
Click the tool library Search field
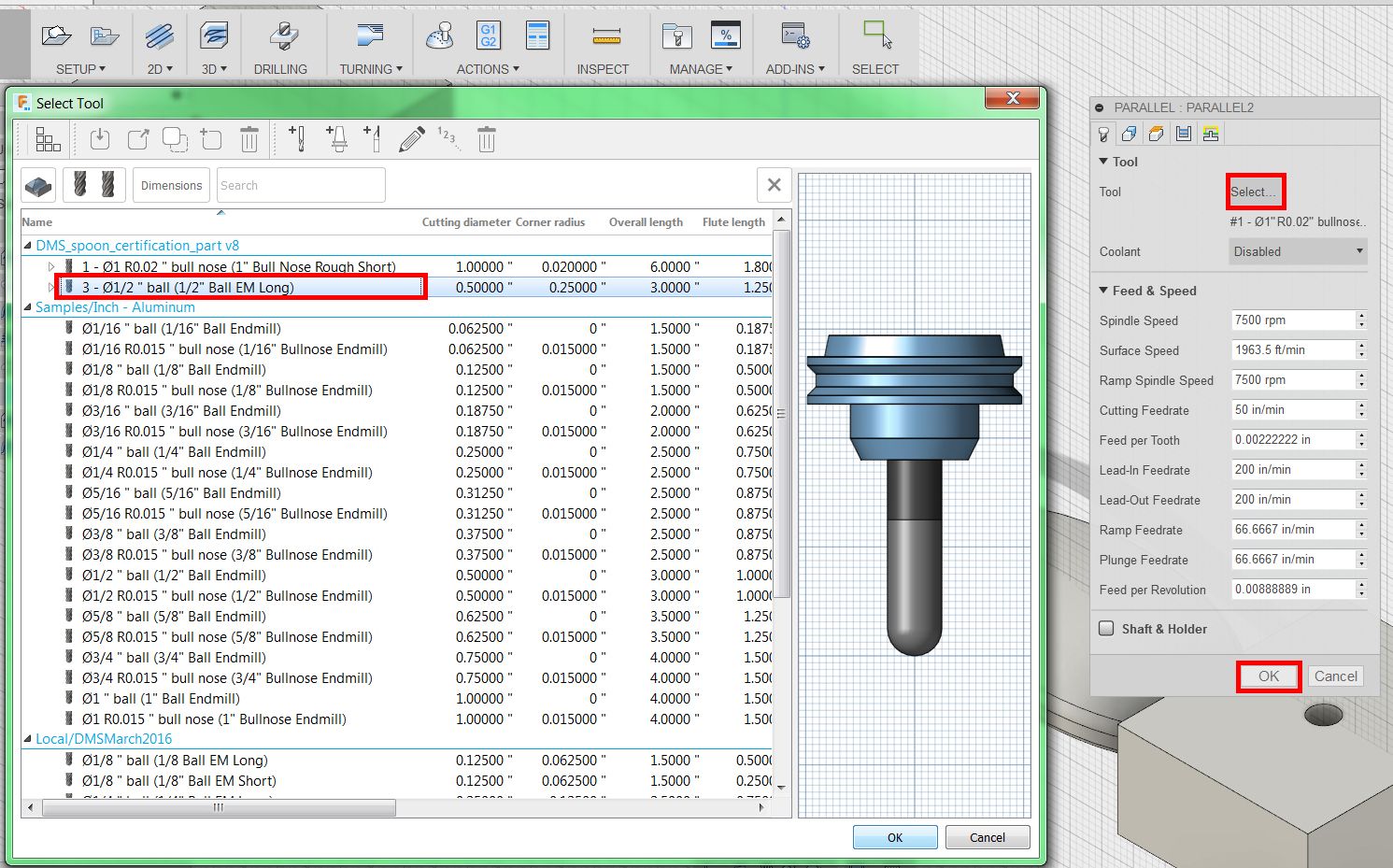pos(300,185)
